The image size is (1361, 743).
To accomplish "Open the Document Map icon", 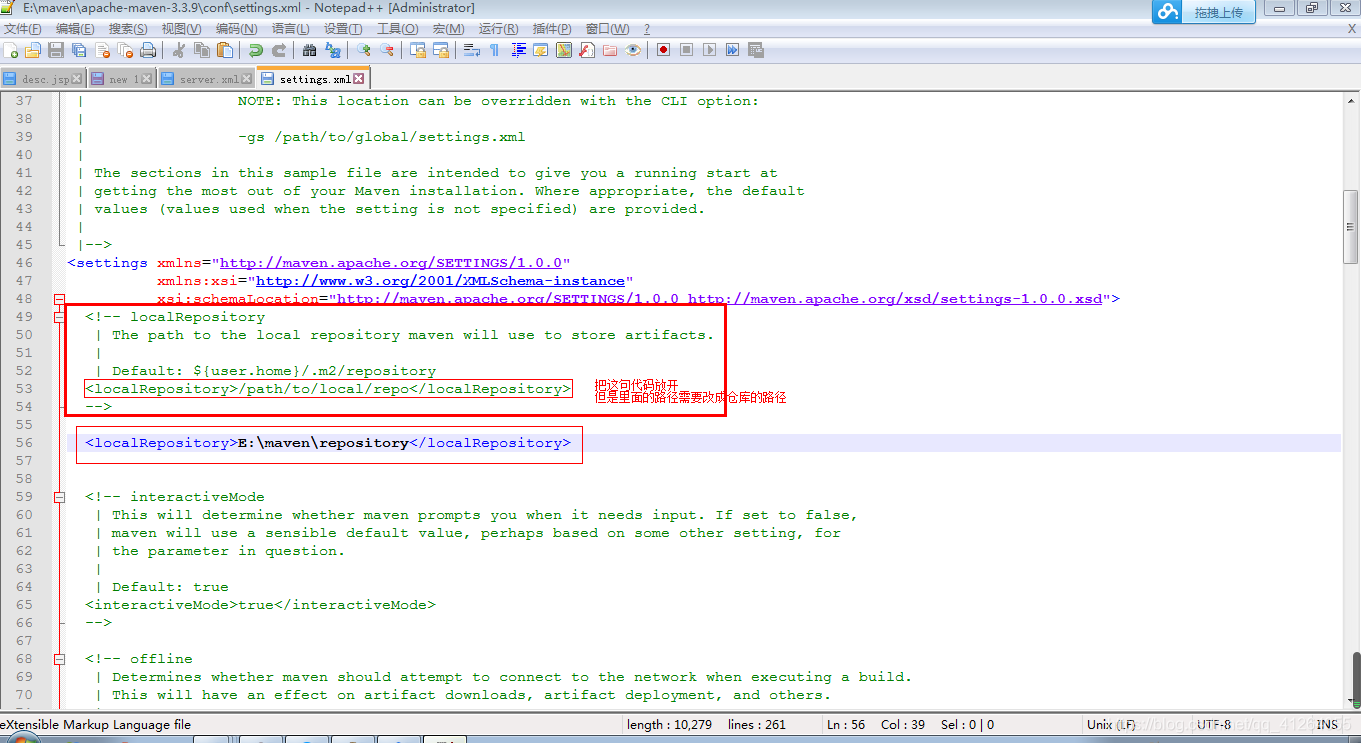I will click(x=564, y=50).
